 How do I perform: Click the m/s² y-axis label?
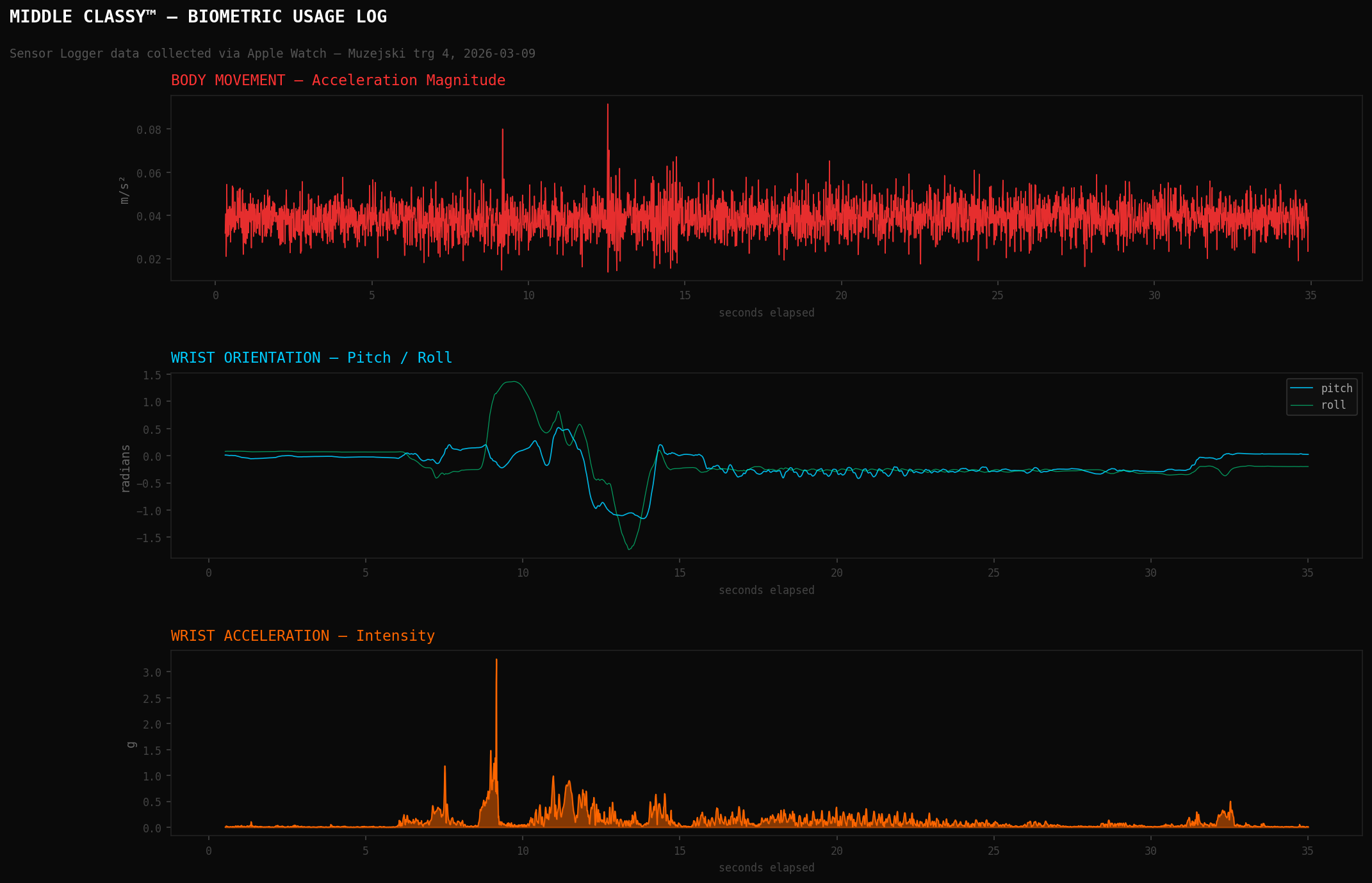124,190
